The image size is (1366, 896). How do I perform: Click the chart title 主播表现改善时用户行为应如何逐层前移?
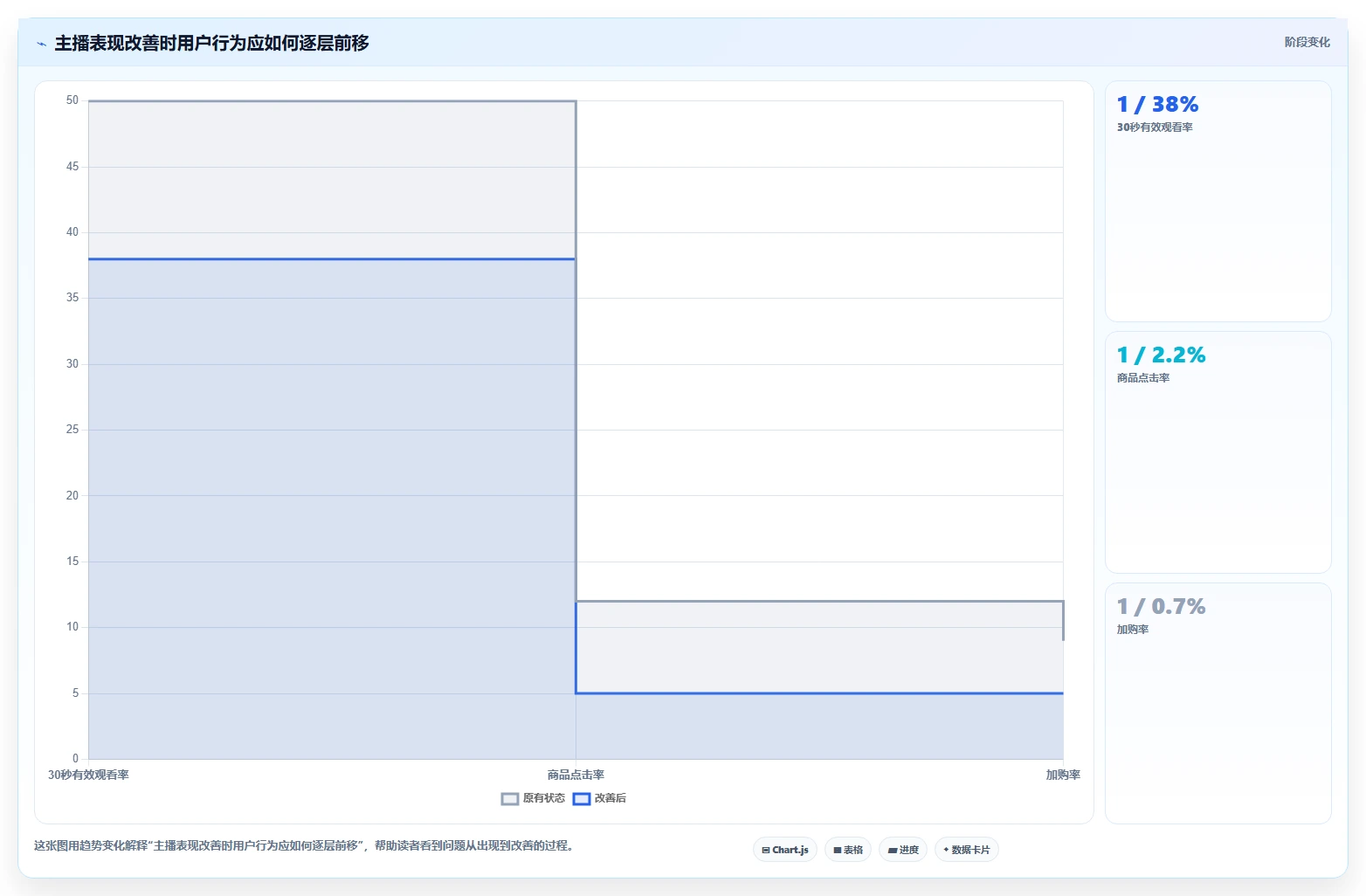pos(212,43)
